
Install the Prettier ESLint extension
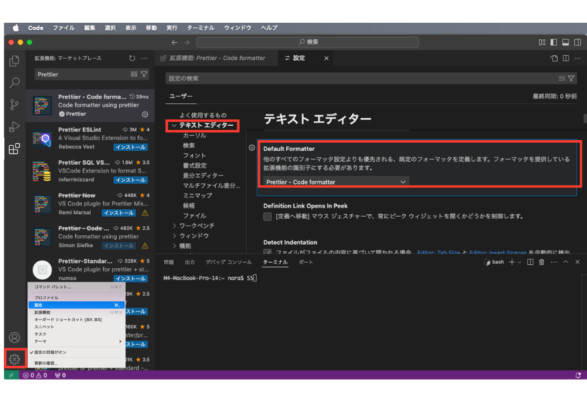tap(131, 147)
